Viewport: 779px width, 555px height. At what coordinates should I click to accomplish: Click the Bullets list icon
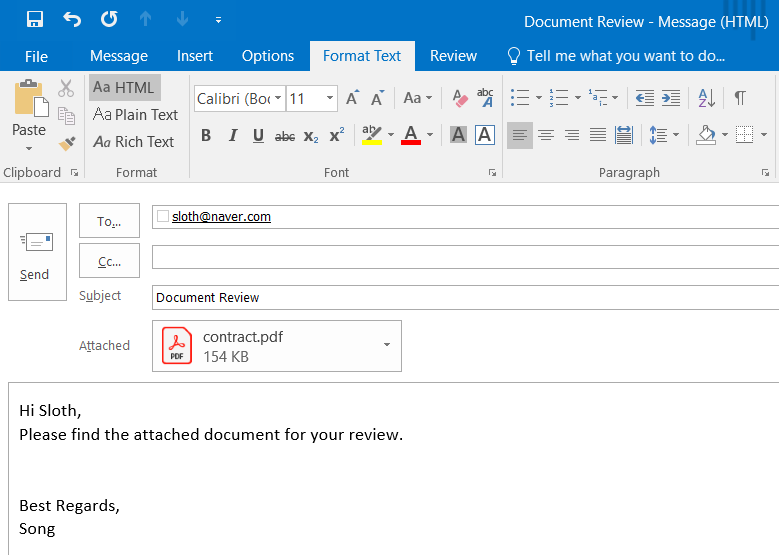(x=520, y=98)
